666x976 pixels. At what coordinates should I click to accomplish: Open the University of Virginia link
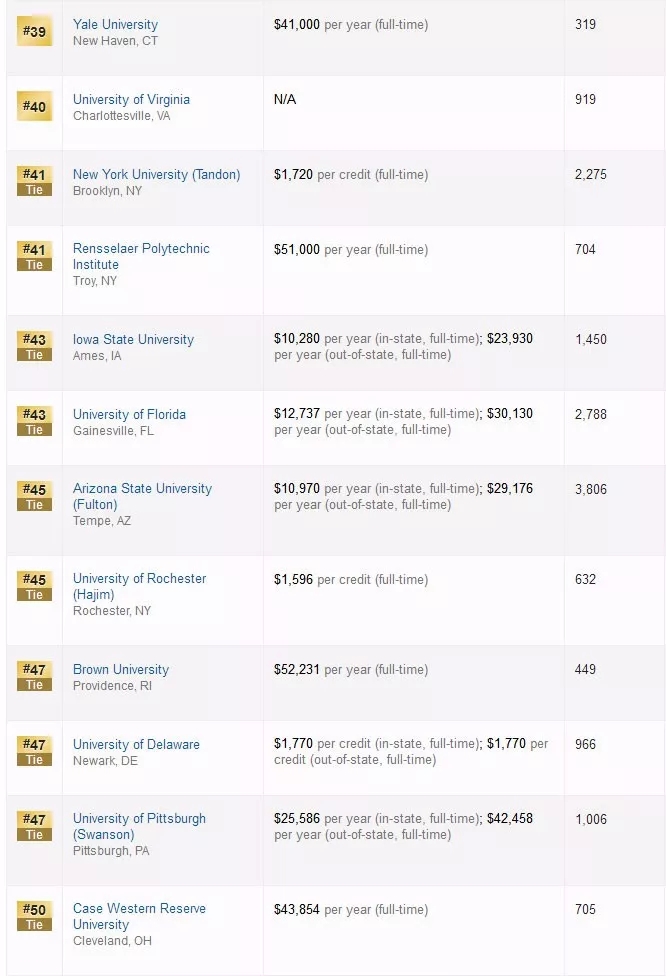(x=131, y=99)
